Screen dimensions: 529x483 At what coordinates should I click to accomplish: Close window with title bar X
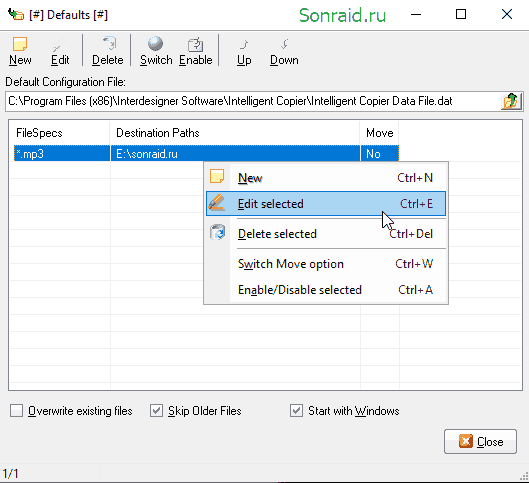click(507, 15)
